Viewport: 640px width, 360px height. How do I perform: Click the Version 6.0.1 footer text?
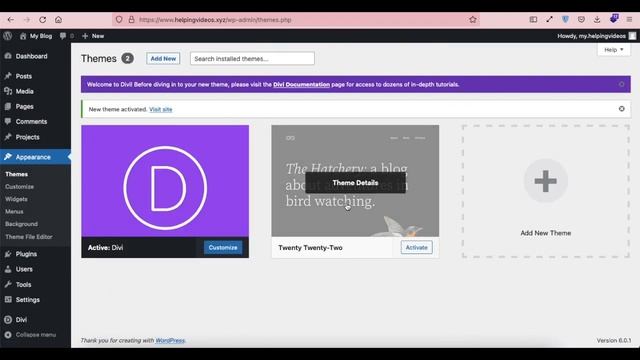613,340
